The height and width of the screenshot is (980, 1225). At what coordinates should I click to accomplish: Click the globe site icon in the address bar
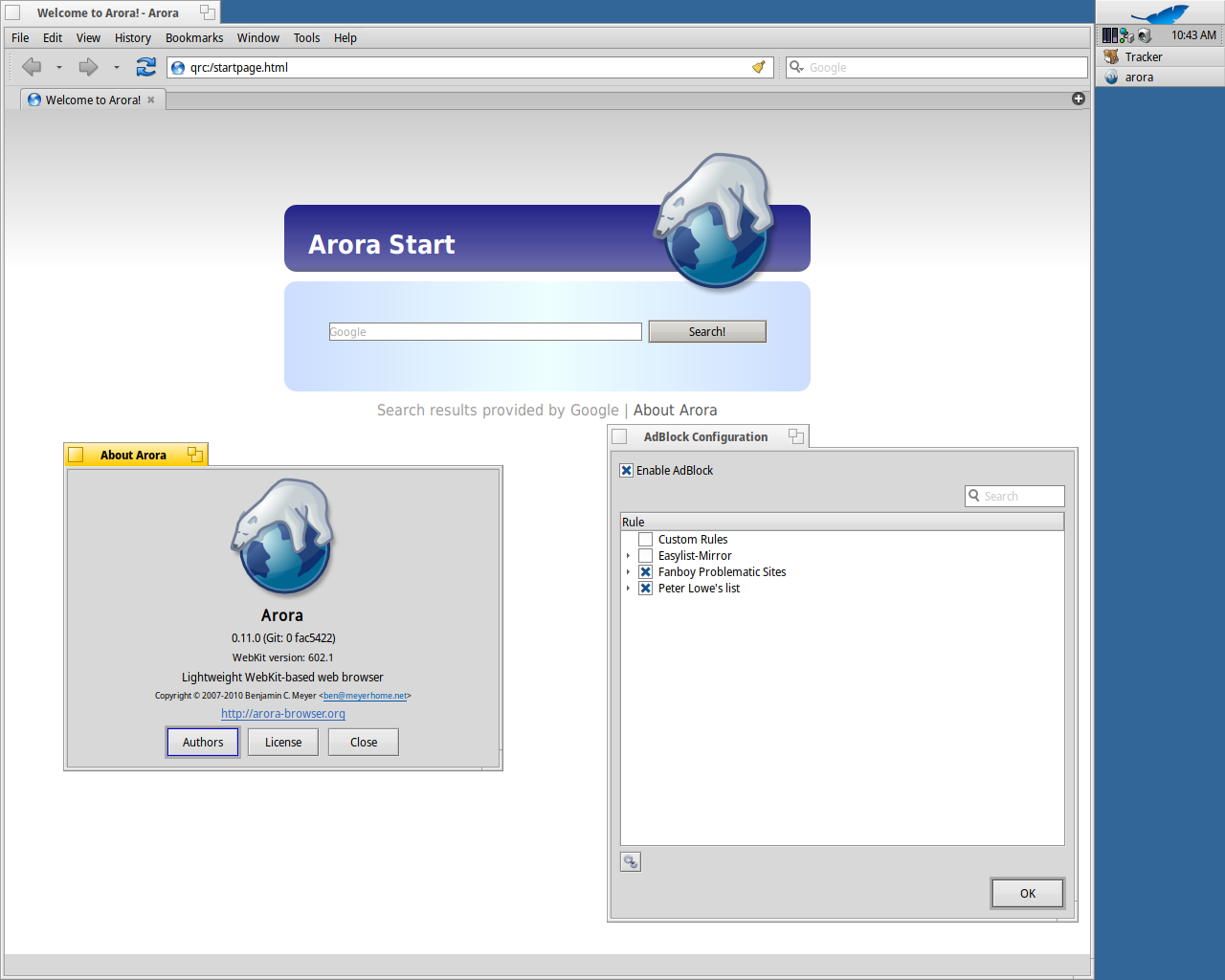coord(178,68)
